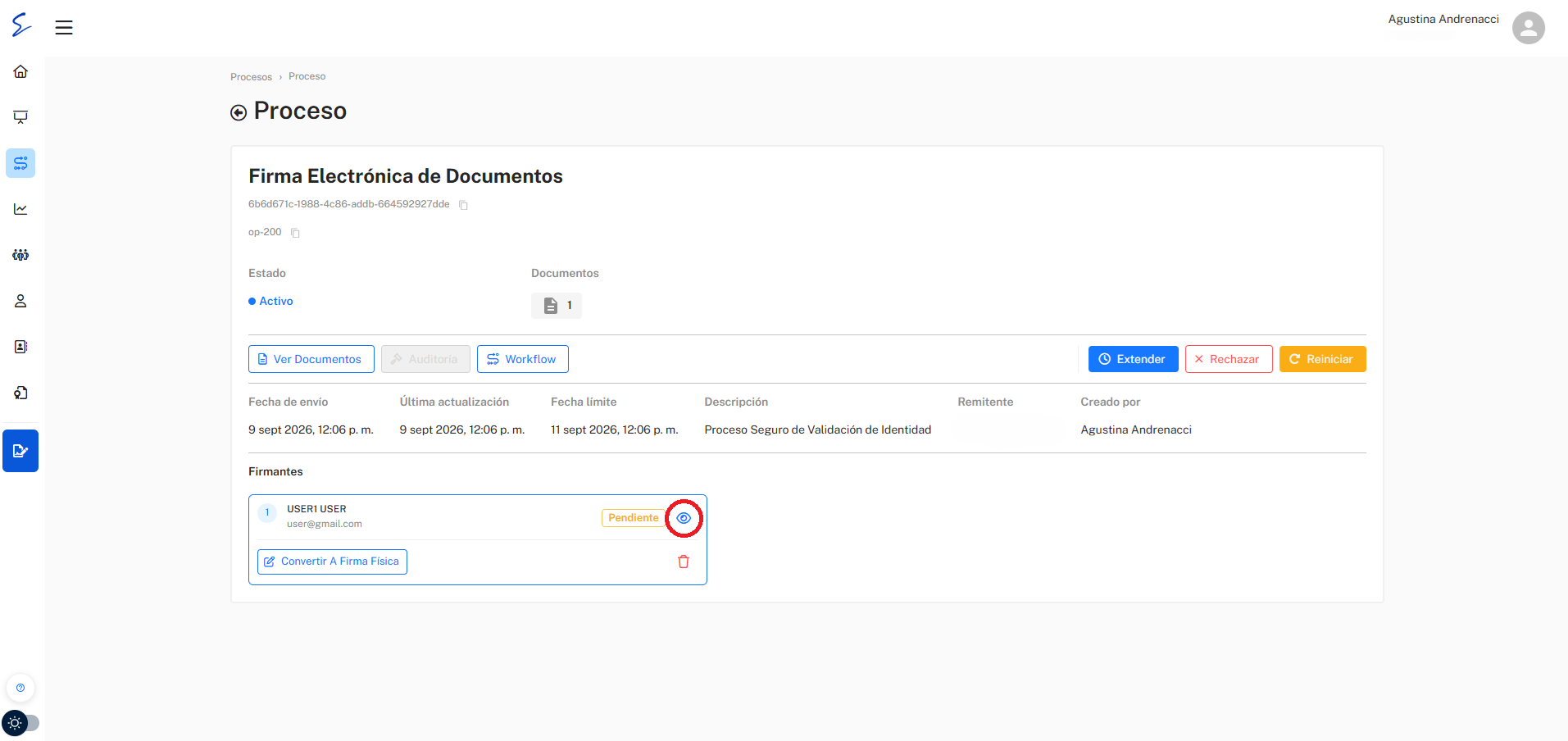Click the Ver Documentos button
Image resolution: width=1568 pixels, height=741 pixels.
tap(311, 359)
